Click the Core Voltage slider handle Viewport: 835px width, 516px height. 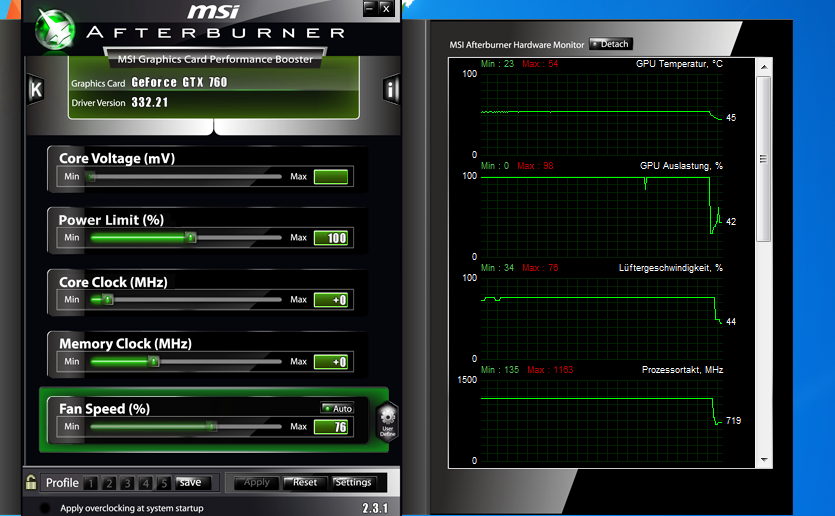click(x=91, y=176)
